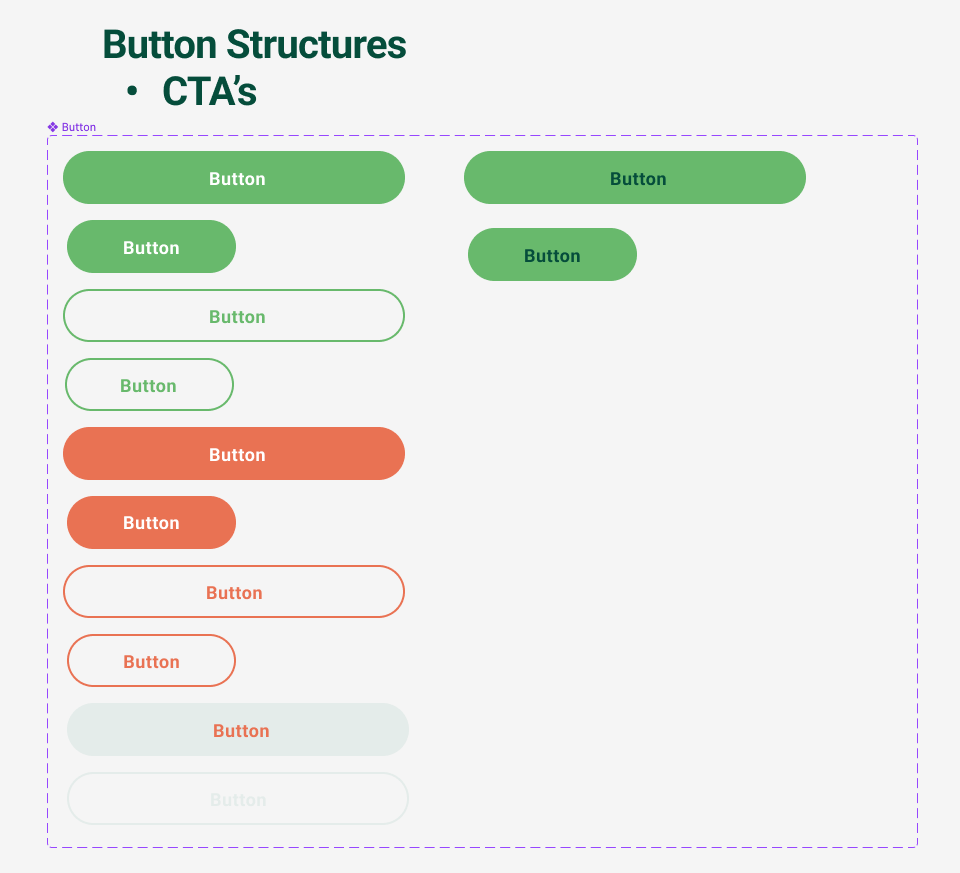Click the CTA's bullet list item
This screenshot has width=960, height=873.
(x=210, y=91)
